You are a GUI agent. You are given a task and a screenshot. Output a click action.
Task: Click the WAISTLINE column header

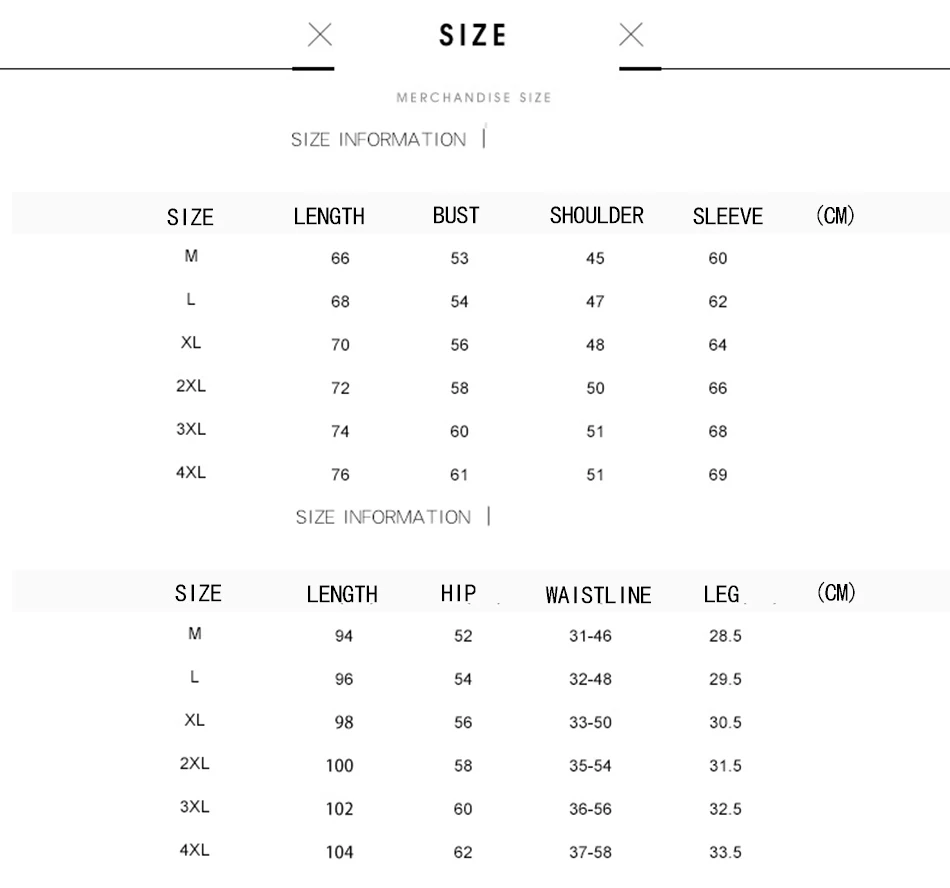[598, 595]
